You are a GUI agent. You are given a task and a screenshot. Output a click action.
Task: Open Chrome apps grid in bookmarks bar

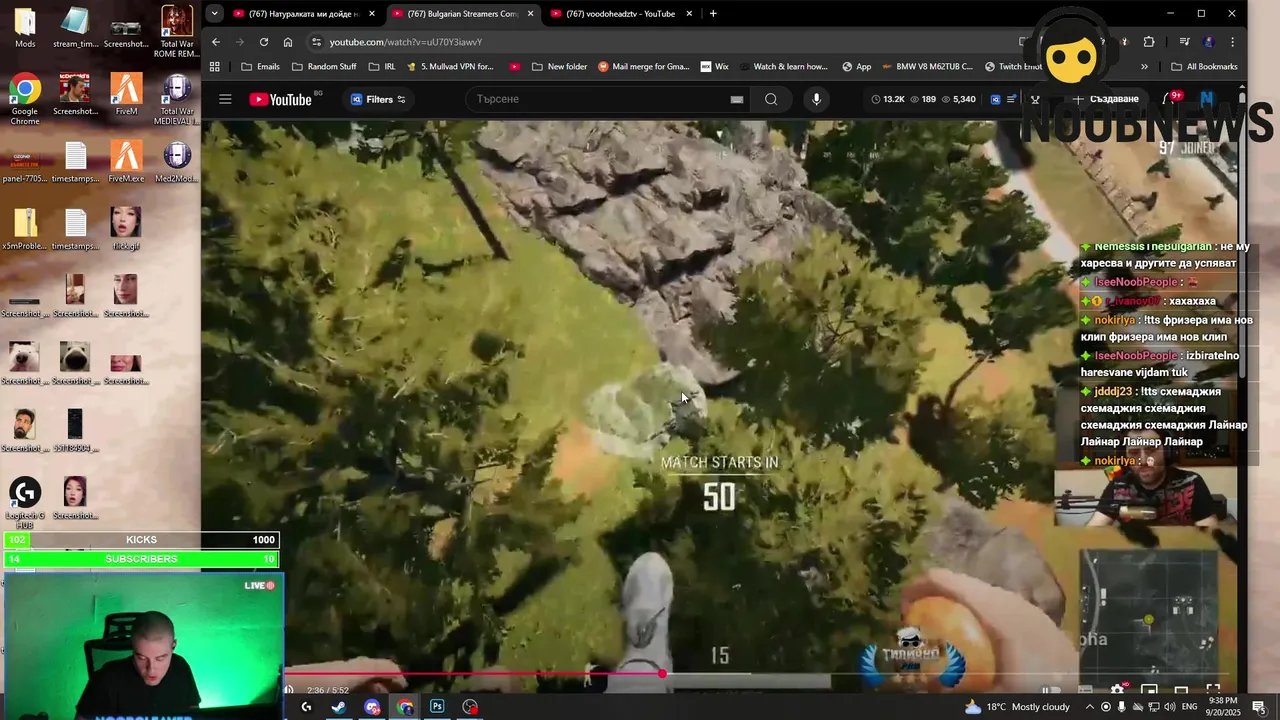click(x=214, y=67)
